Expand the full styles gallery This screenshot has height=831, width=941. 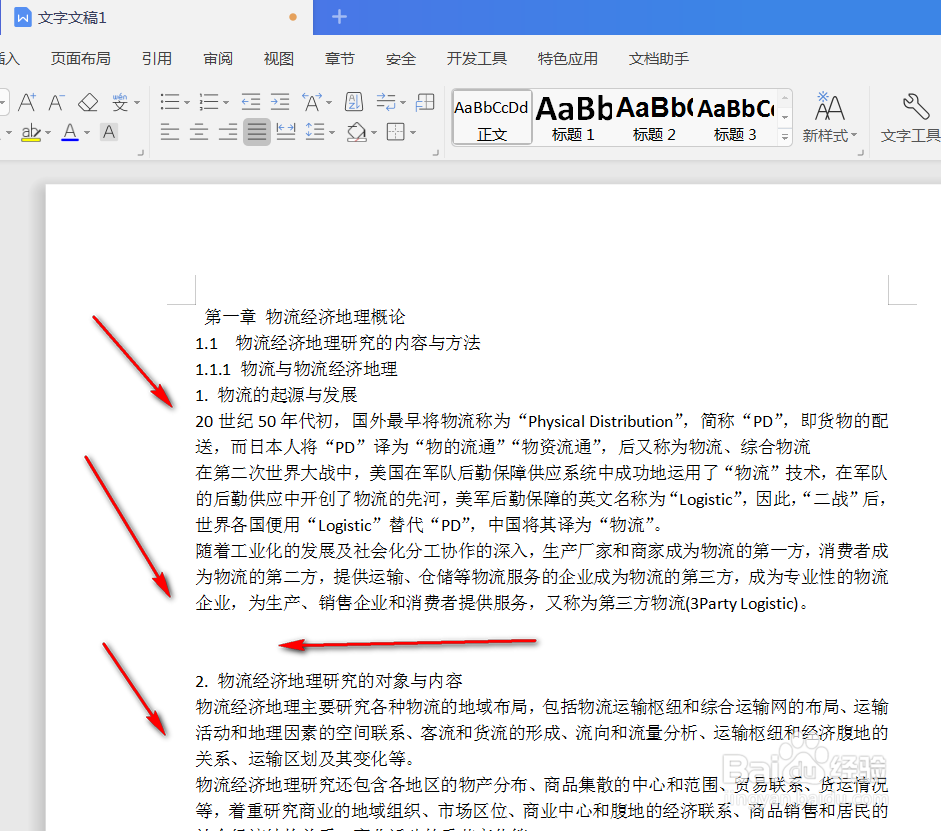(x=784, y=137)
